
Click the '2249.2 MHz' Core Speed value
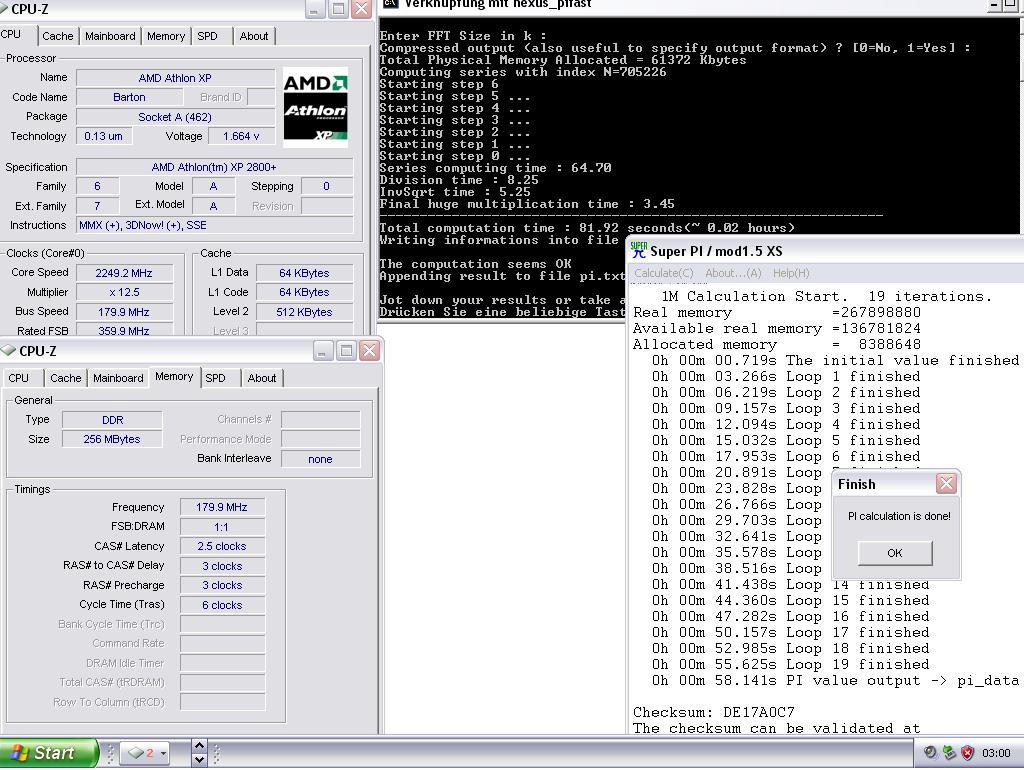tap(124, 273)
